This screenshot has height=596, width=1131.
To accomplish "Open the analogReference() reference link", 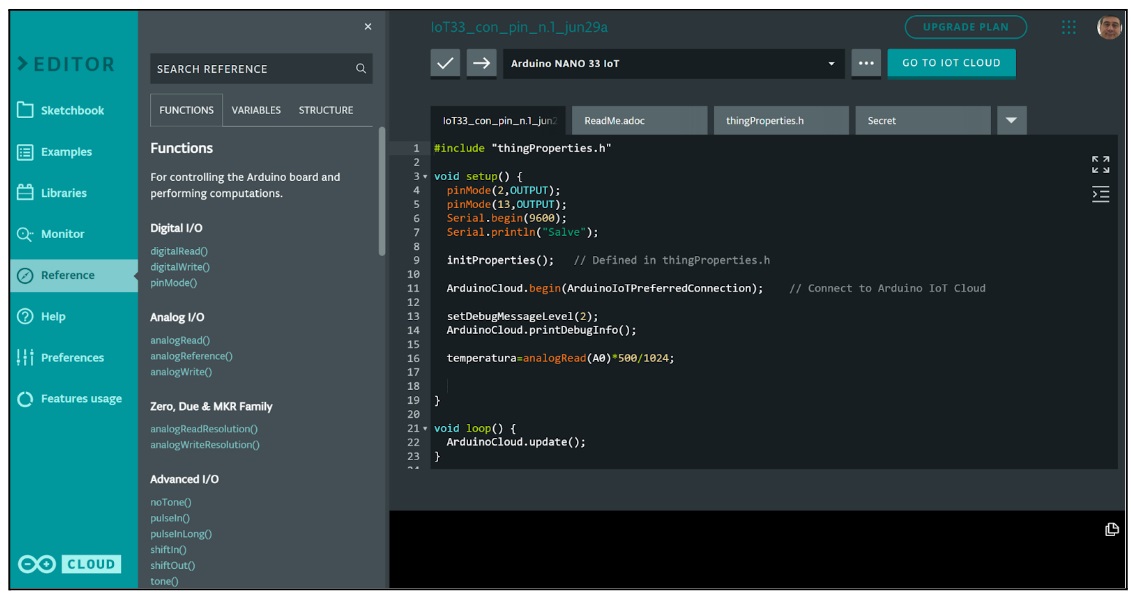I will pos(191,356).
